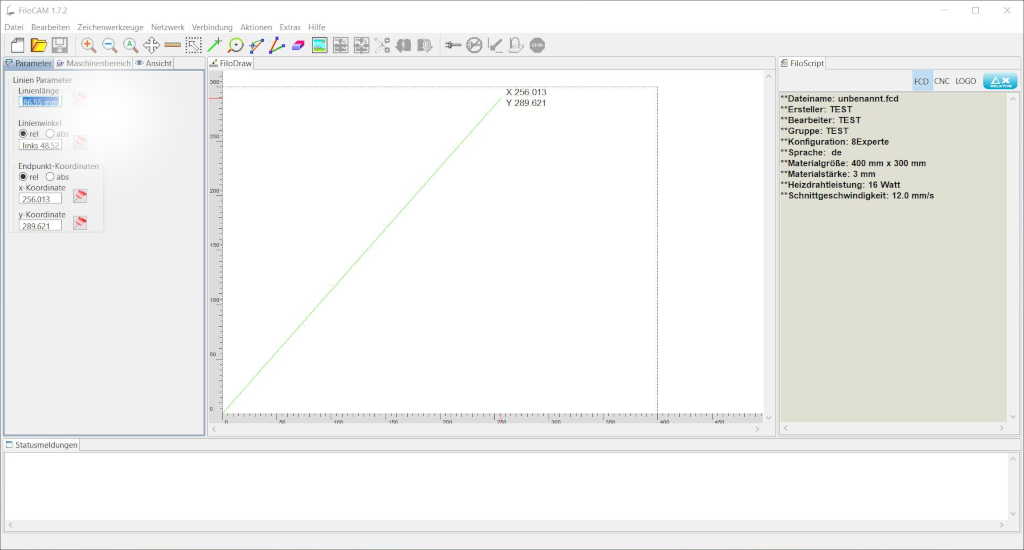Screen dimensions: 1024x550
Task: Click the landscape picture icon in toolbar
Action: pyautogui.click(x=319, y=45)
